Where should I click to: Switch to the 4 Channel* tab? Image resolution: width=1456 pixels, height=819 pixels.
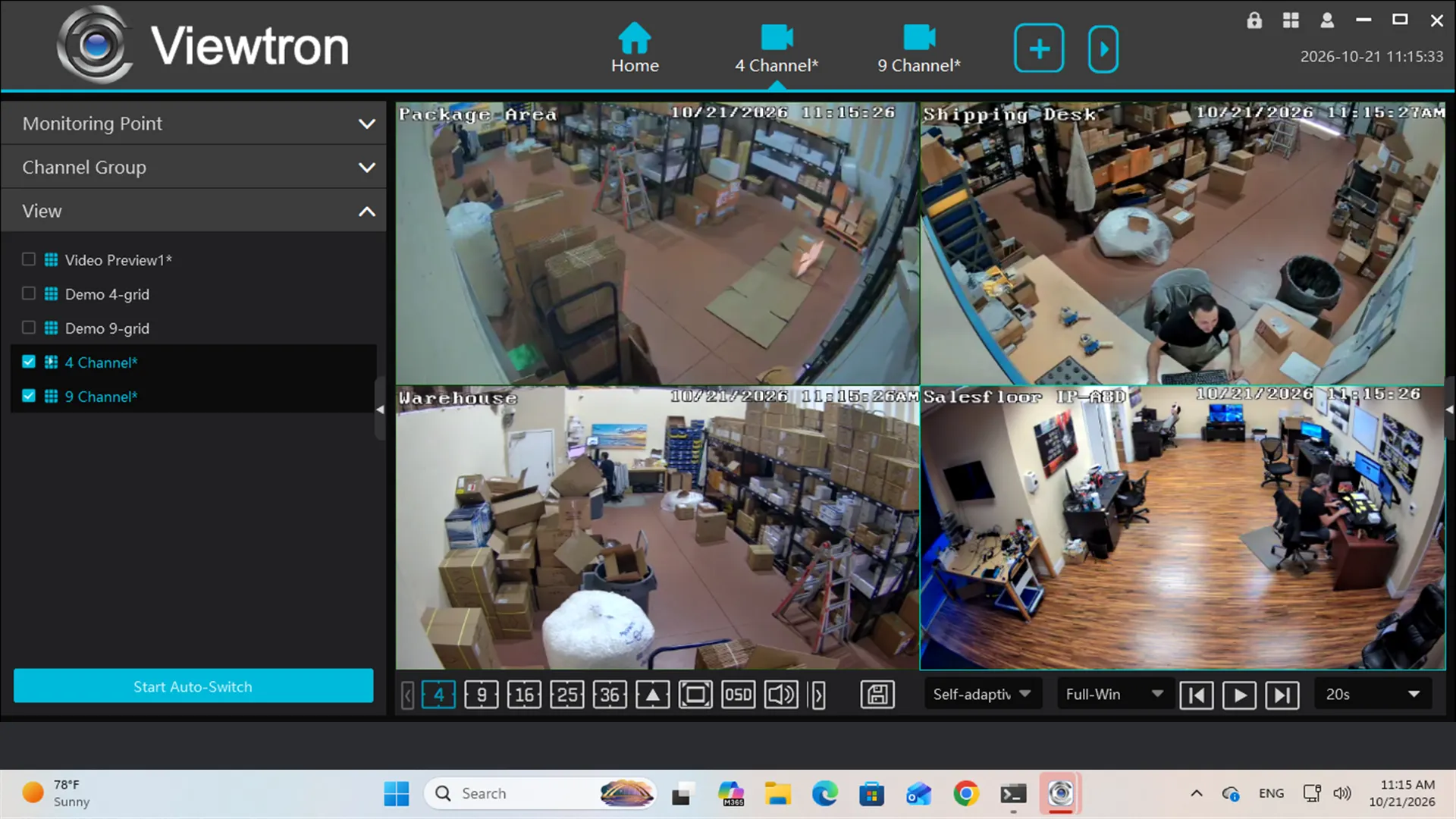click(x=777, y=48)
